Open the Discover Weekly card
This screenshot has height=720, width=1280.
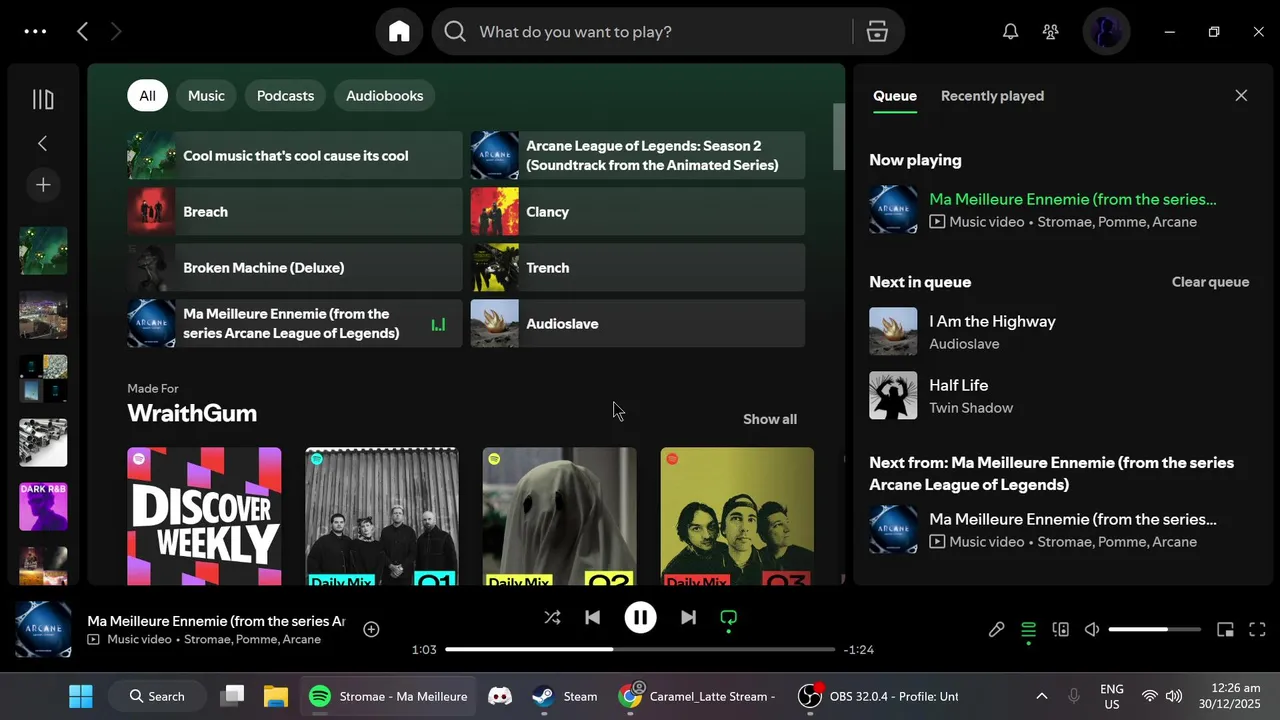click(204, 516)
